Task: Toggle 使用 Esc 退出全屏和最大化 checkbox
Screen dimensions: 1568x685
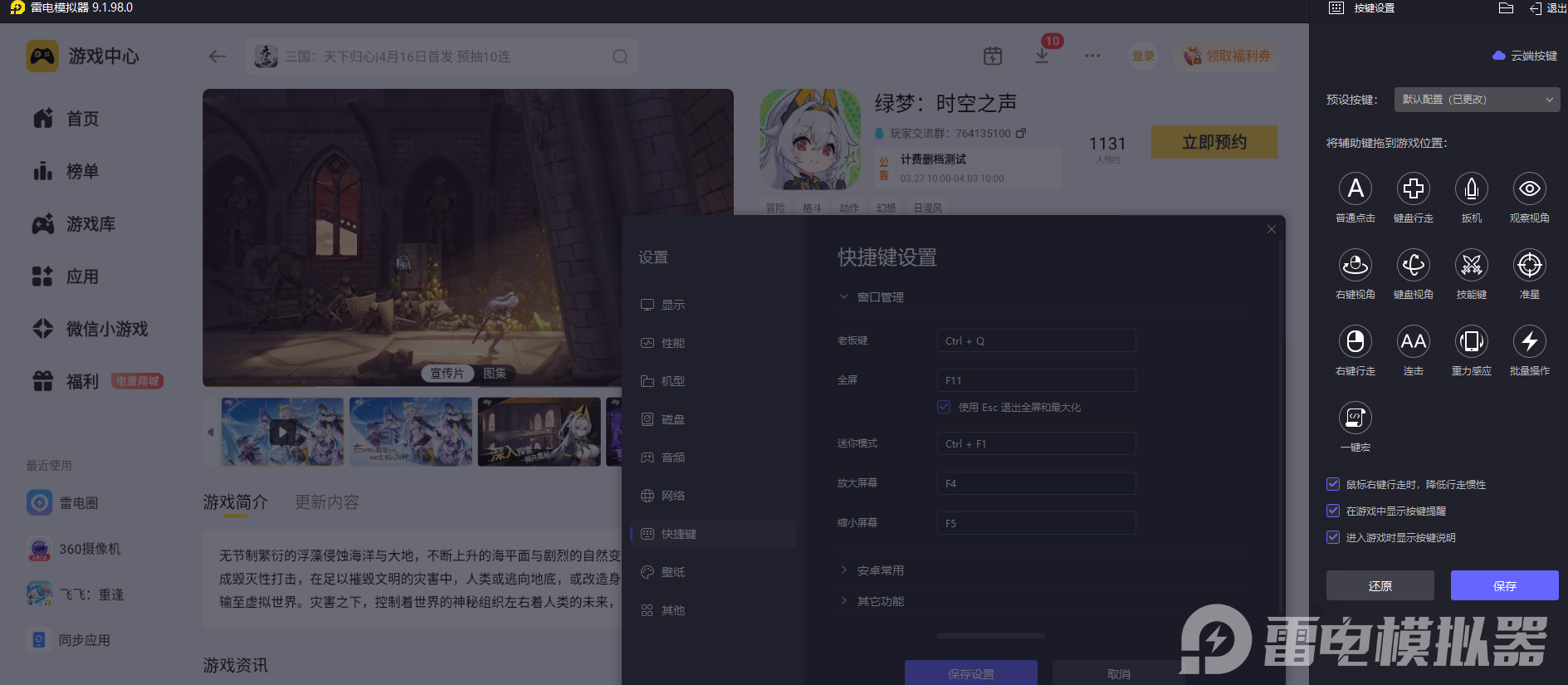Action: [x=944, y=407]
